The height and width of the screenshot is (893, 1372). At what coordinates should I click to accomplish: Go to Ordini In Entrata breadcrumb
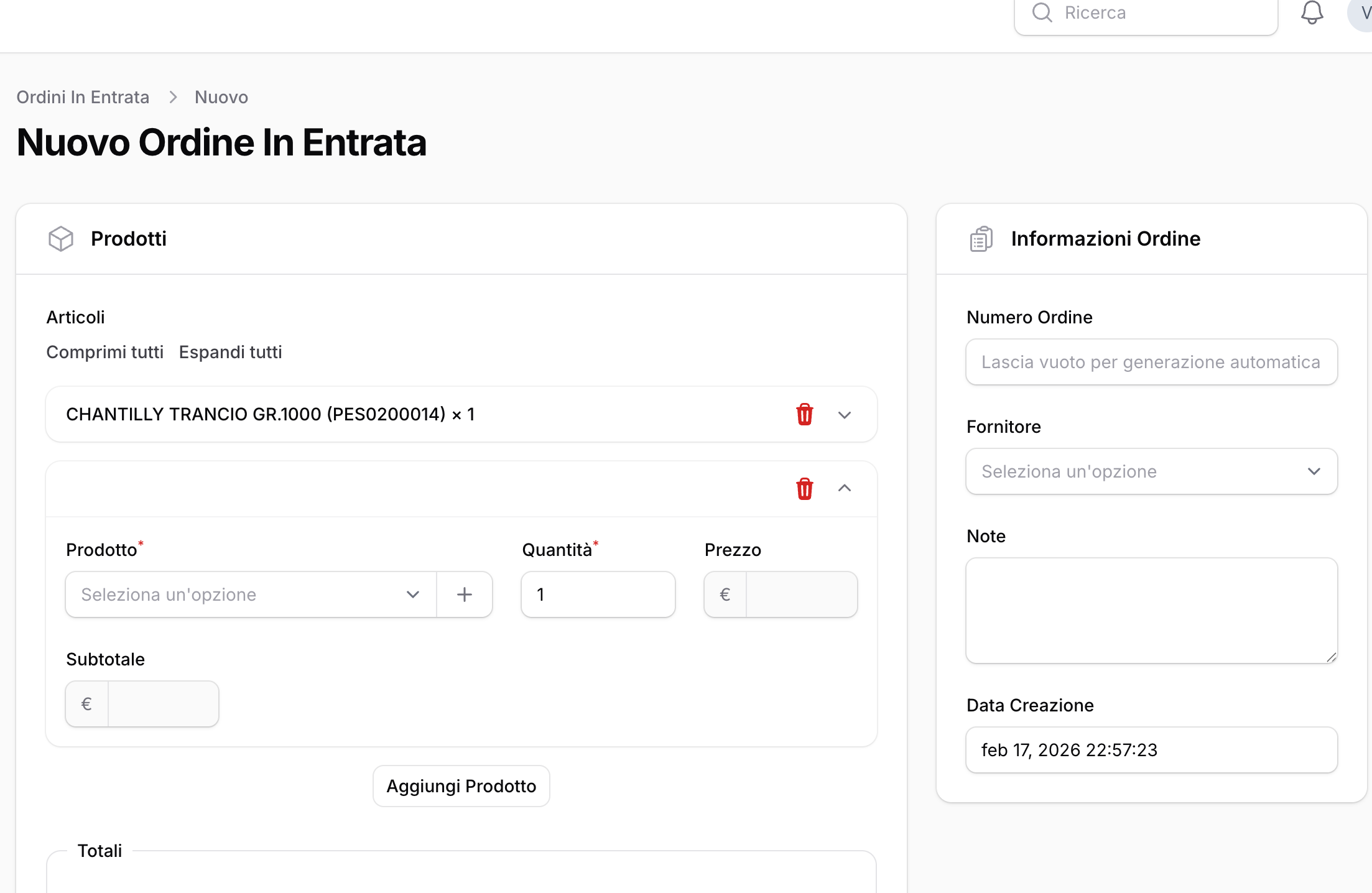[83, 97]
